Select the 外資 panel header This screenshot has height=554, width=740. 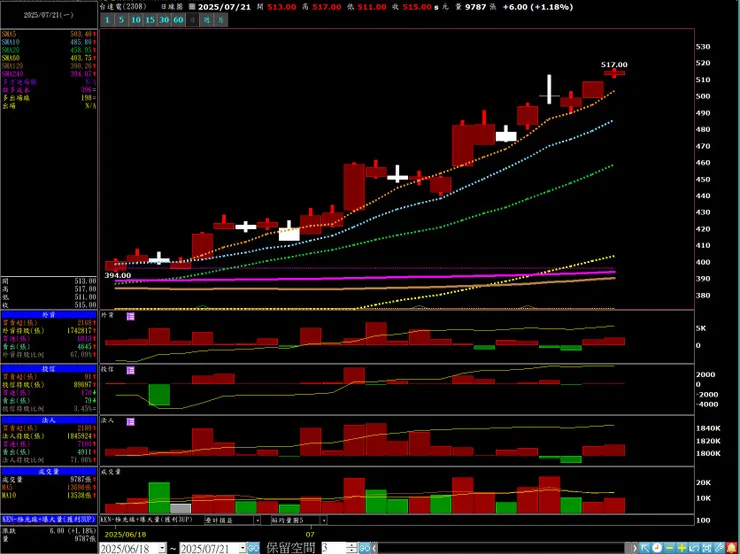tap(49, 315)
